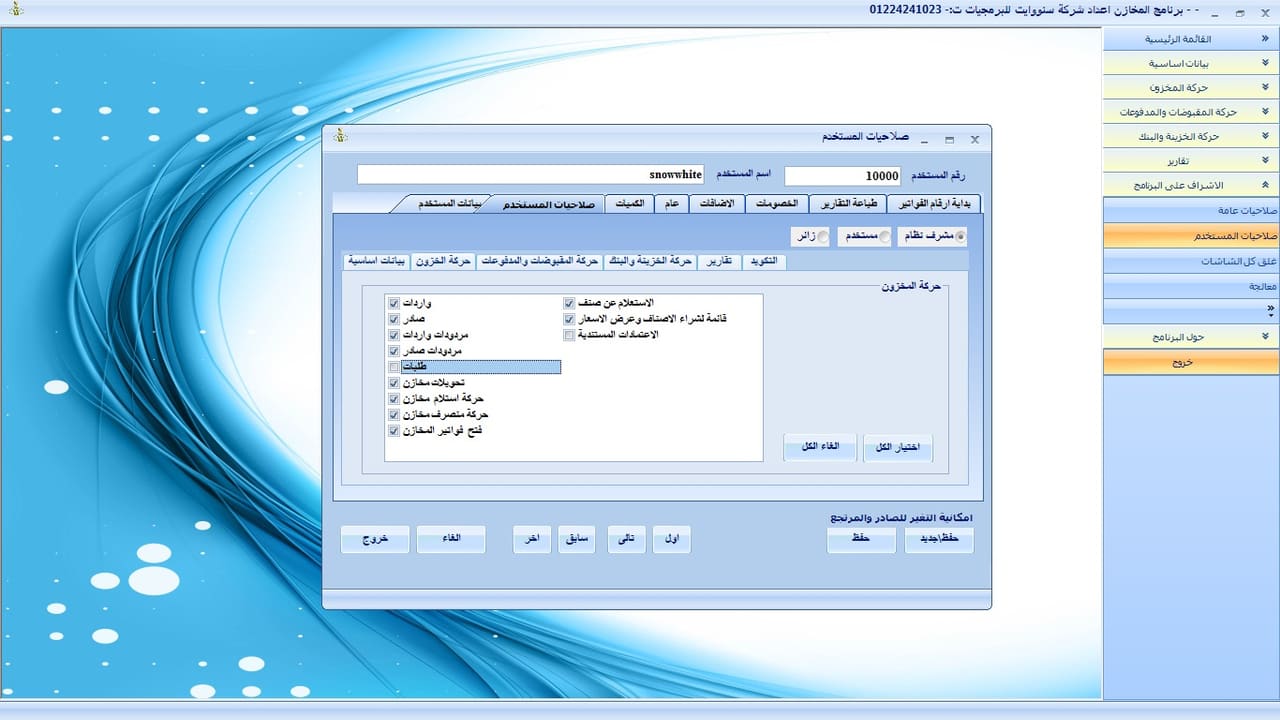The width and height of the screenshot is (1280, 720).
Task: Restore the main application window
Action: (1240, 12)
